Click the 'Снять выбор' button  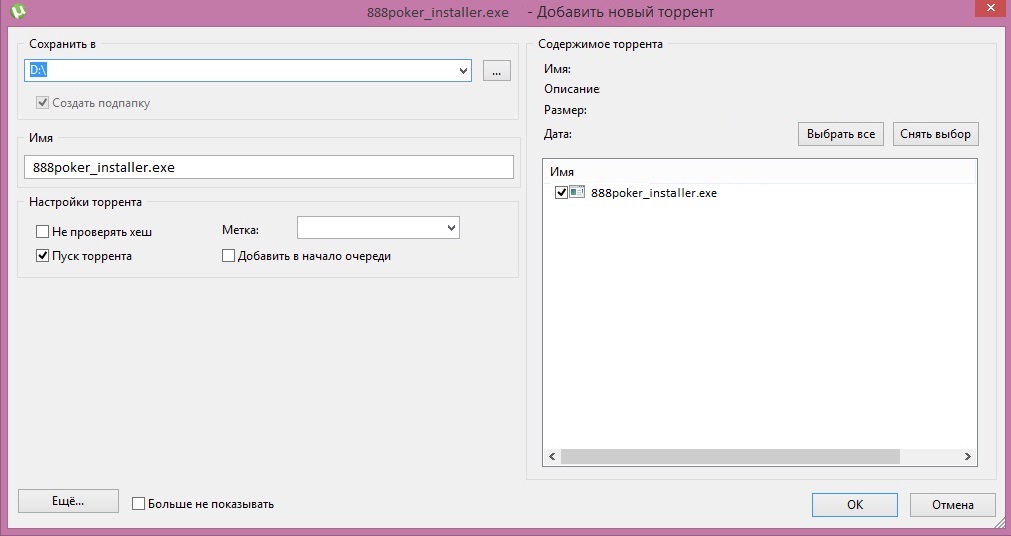936,134
